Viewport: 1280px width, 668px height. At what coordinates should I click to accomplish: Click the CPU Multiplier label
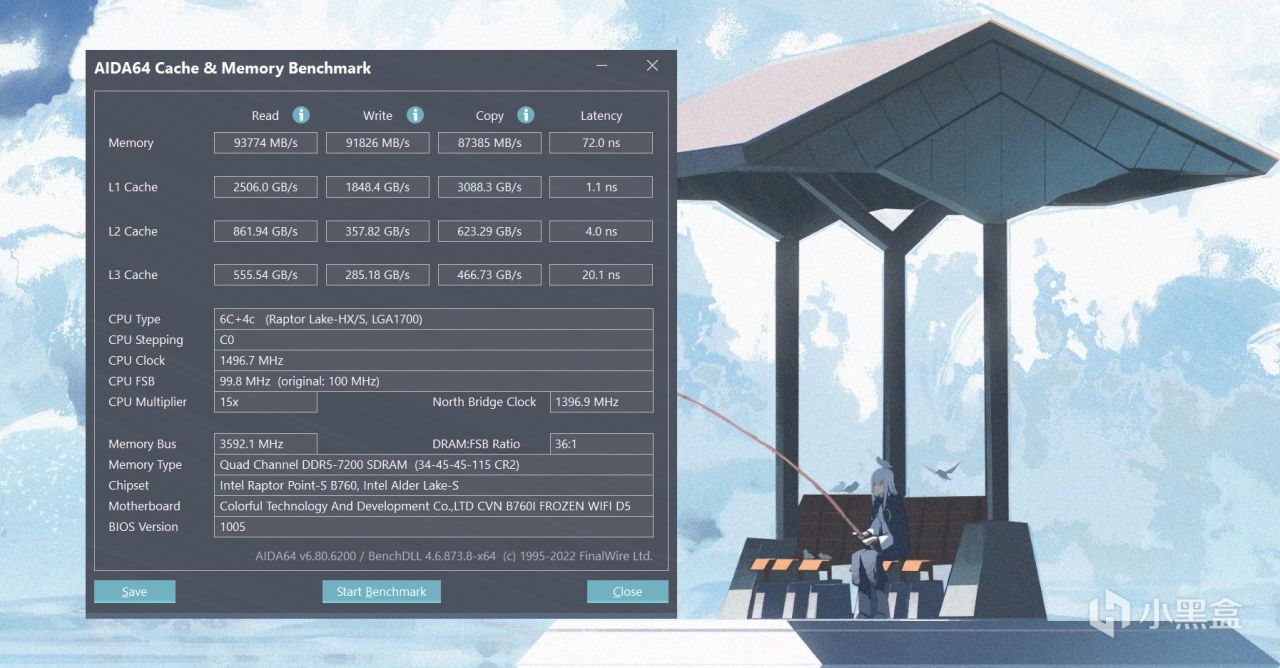click(148, 402)
